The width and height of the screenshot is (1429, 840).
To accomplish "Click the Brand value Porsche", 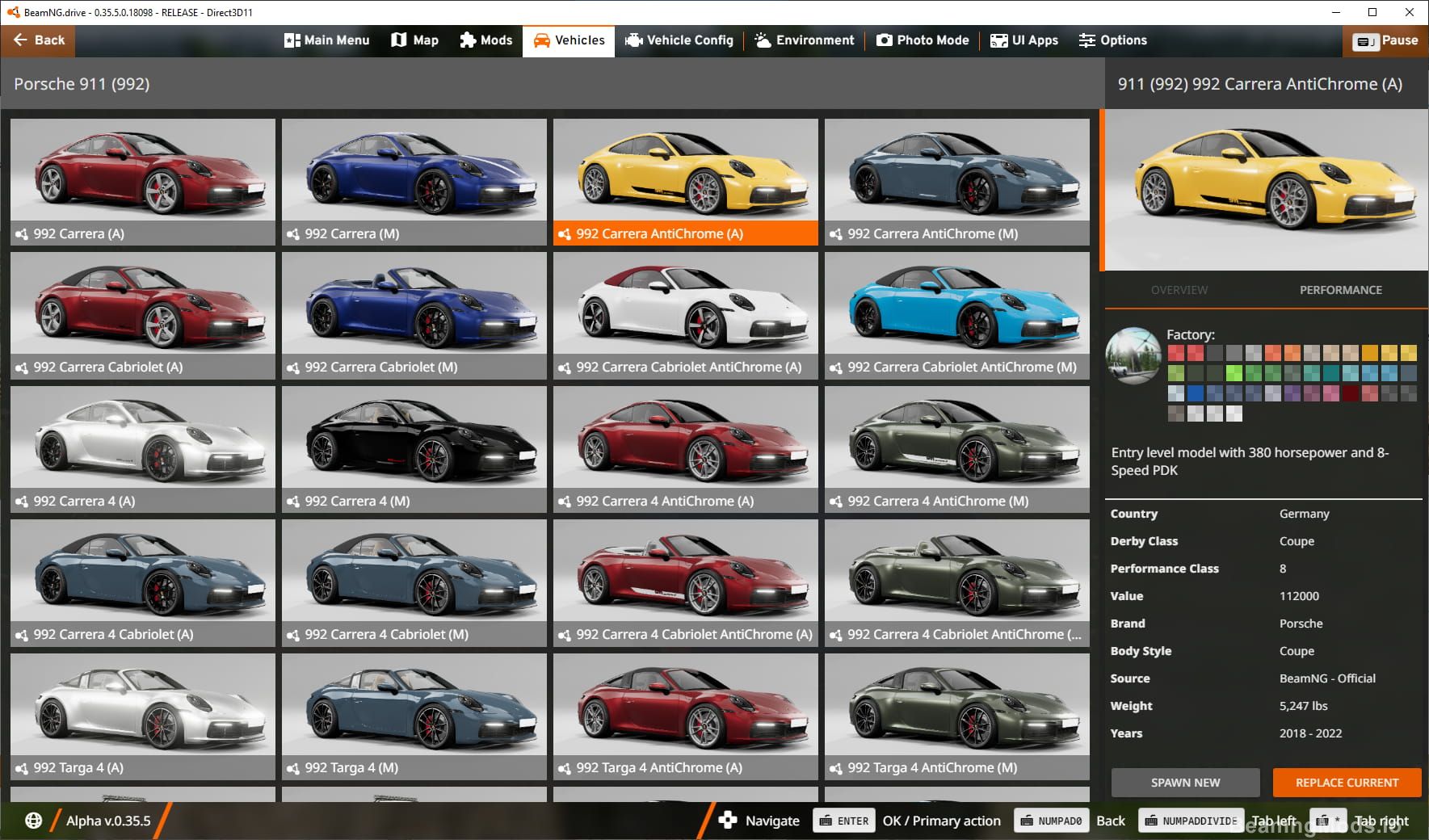I will click(x=1301, y=624).
